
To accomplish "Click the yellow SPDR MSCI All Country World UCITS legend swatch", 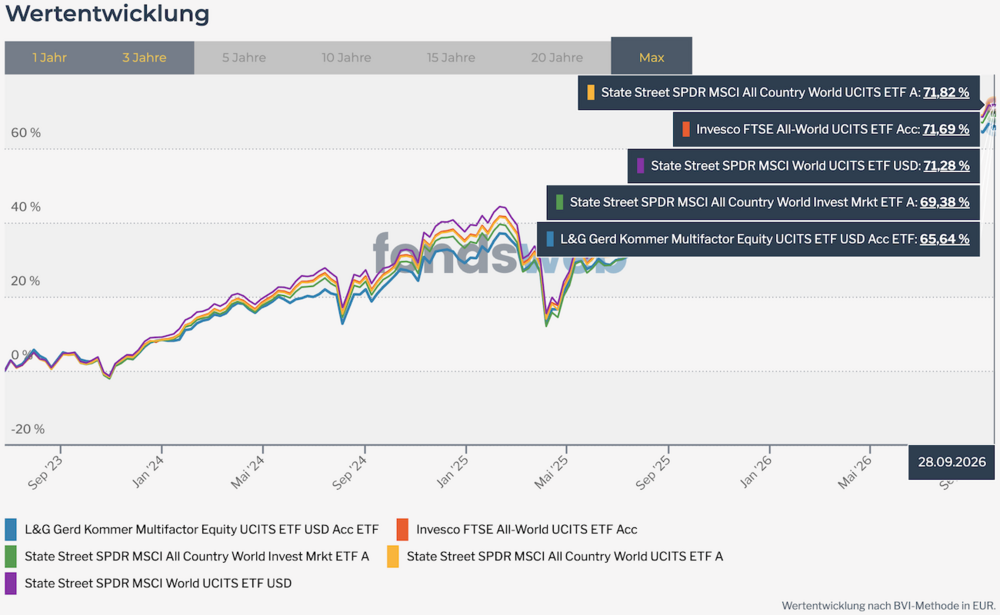I will pos(393,556).
